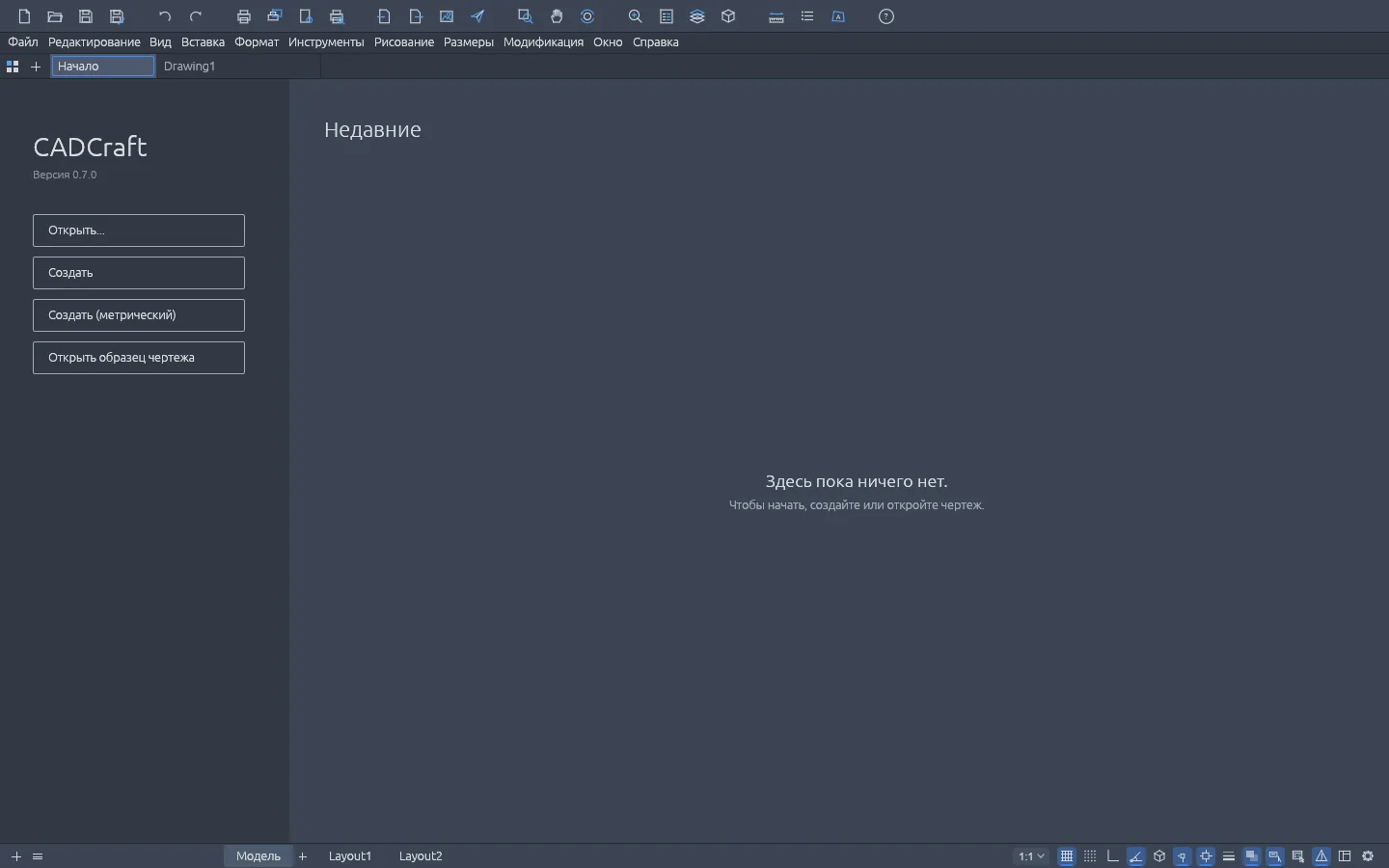This screenshot has height=868, width=1389.
Task: Click the Открыть... button
Action: (139, 231)
